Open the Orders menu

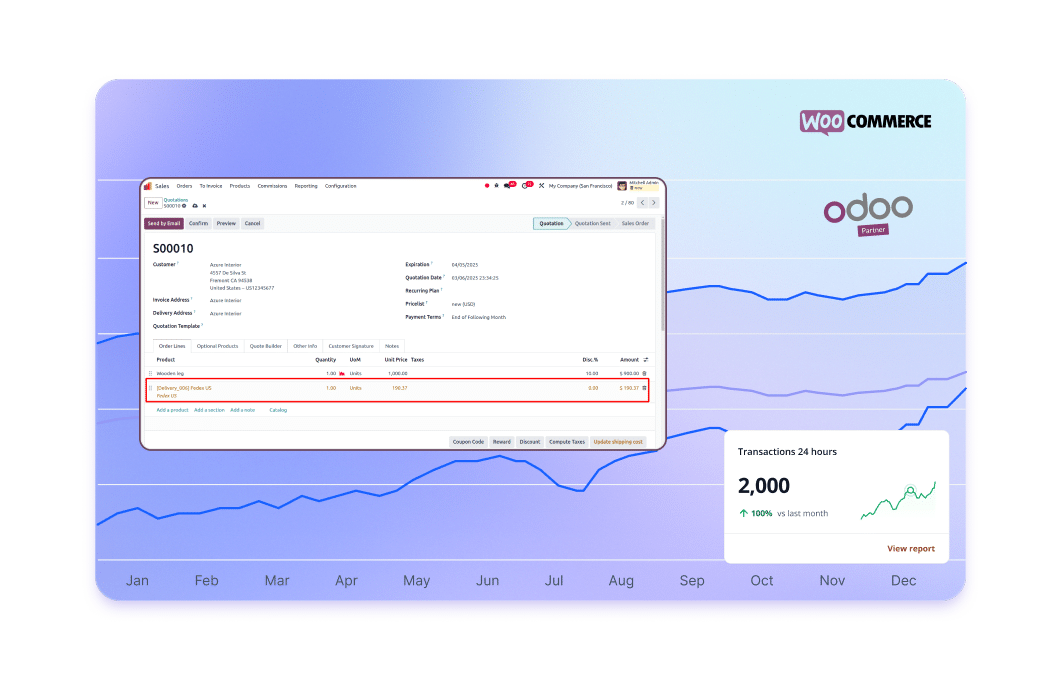184,186
